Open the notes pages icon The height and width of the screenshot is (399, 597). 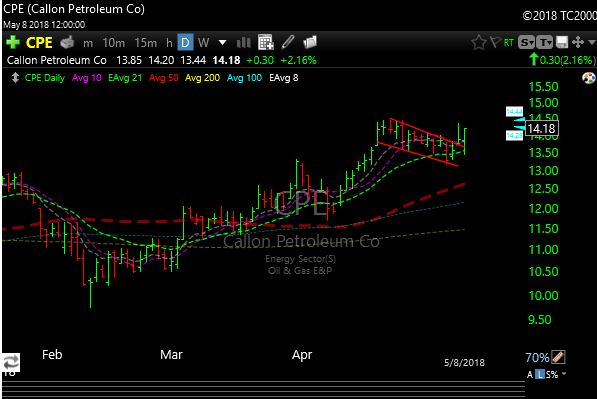310,42
